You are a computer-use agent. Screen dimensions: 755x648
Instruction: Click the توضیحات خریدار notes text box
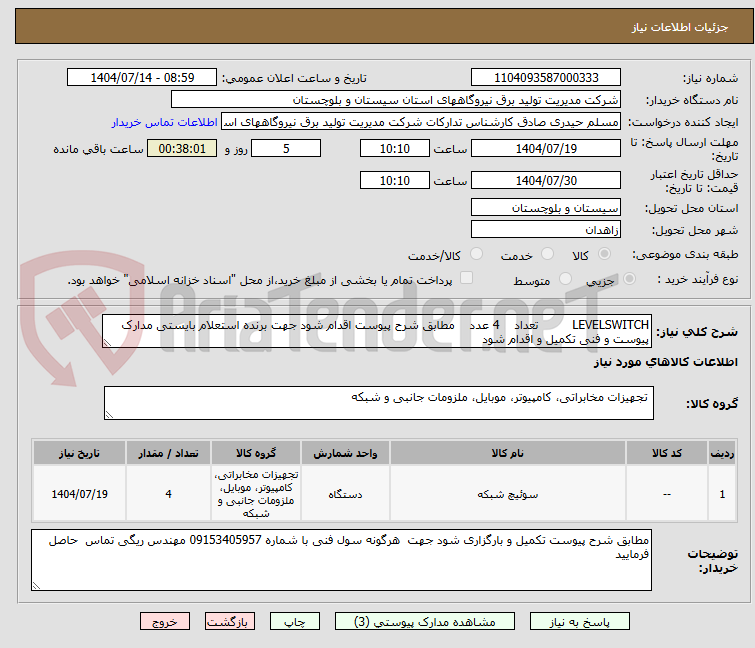coord(341,560)
